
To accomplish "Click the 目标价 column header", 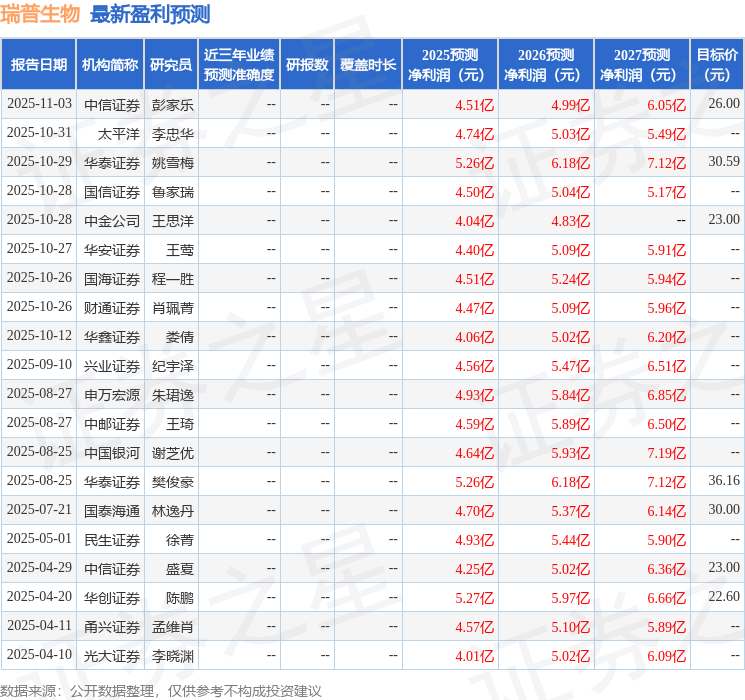I will click(x=716, y=65).
